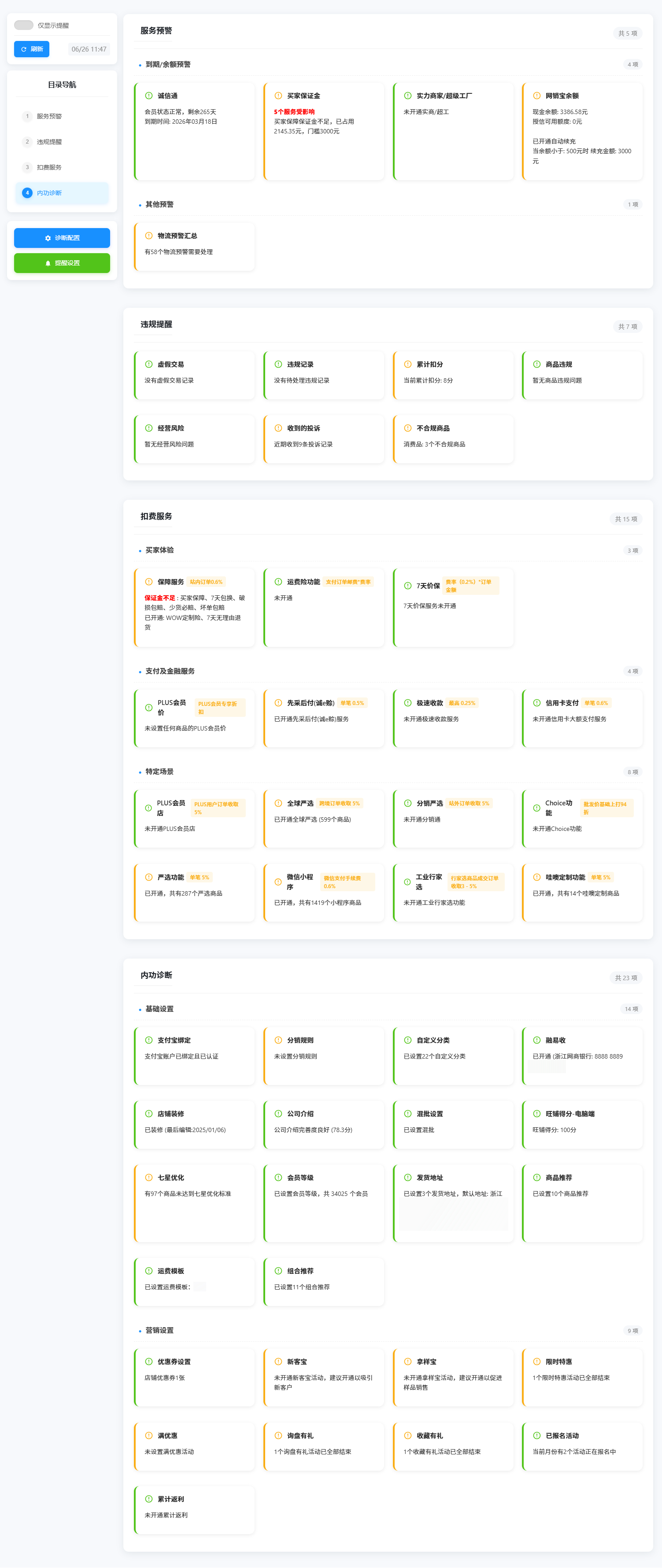Click the 刷新 refresh button
This screenshot has height=1568, width=662.
tap(32, 49)
